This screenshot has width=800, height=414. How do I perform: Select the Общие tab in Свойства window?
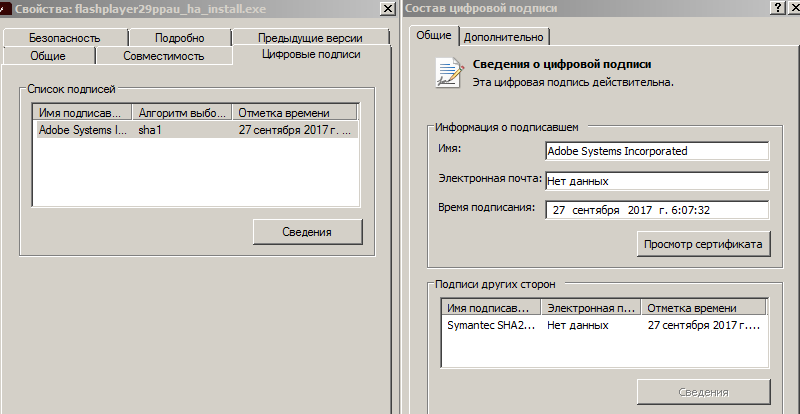click(x=48, y=56)
